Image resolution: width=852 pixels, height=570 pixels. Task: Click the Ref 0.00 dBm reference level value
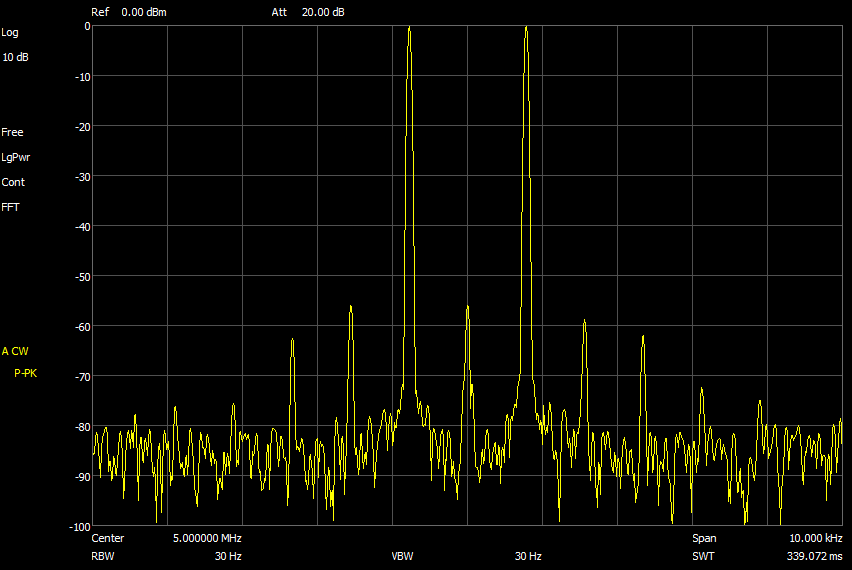pyautogui.click(x=144, y=13)
